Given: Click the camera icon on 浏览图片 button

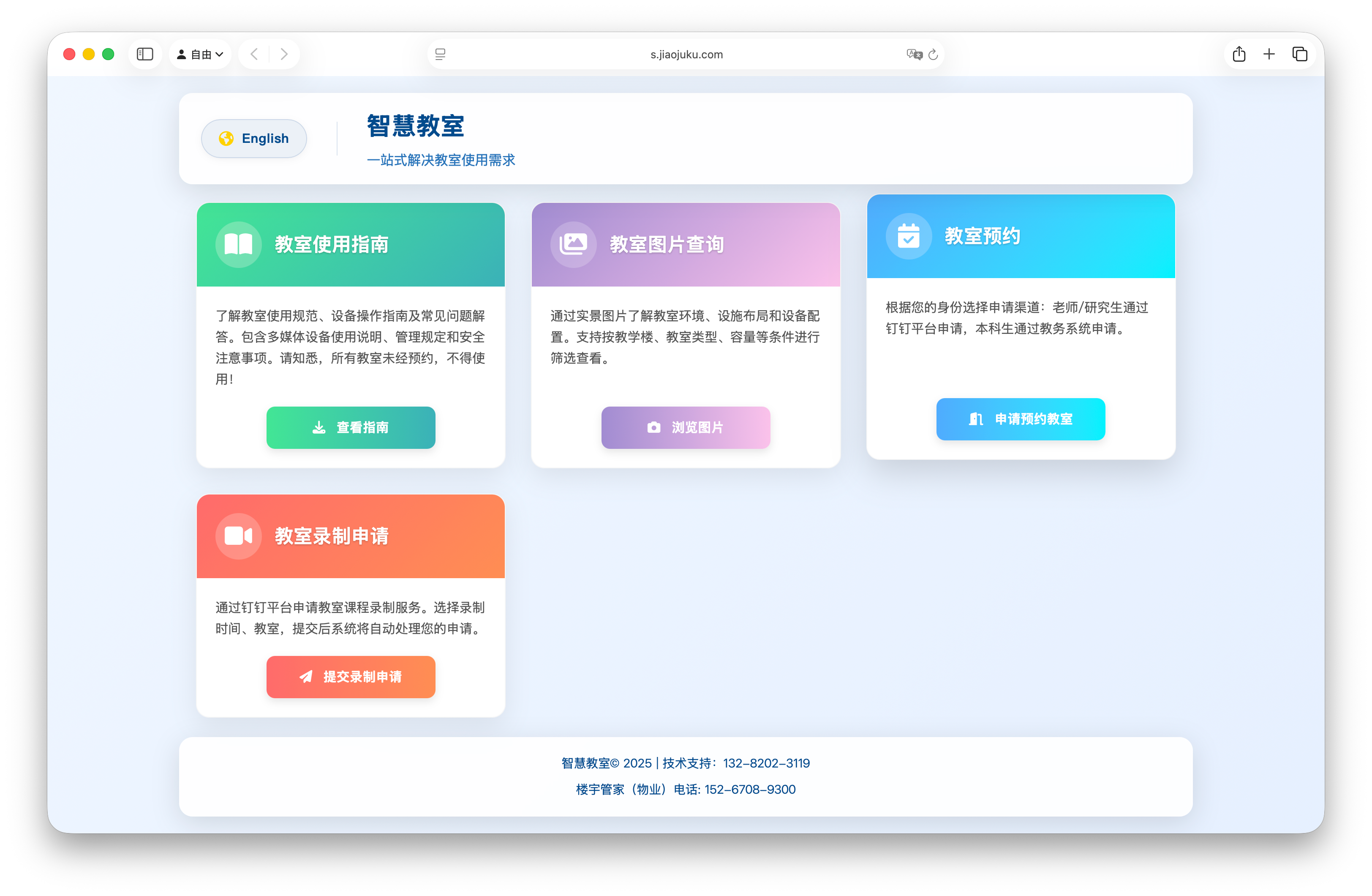Looking at the screenshot, I should click(654, 428).
